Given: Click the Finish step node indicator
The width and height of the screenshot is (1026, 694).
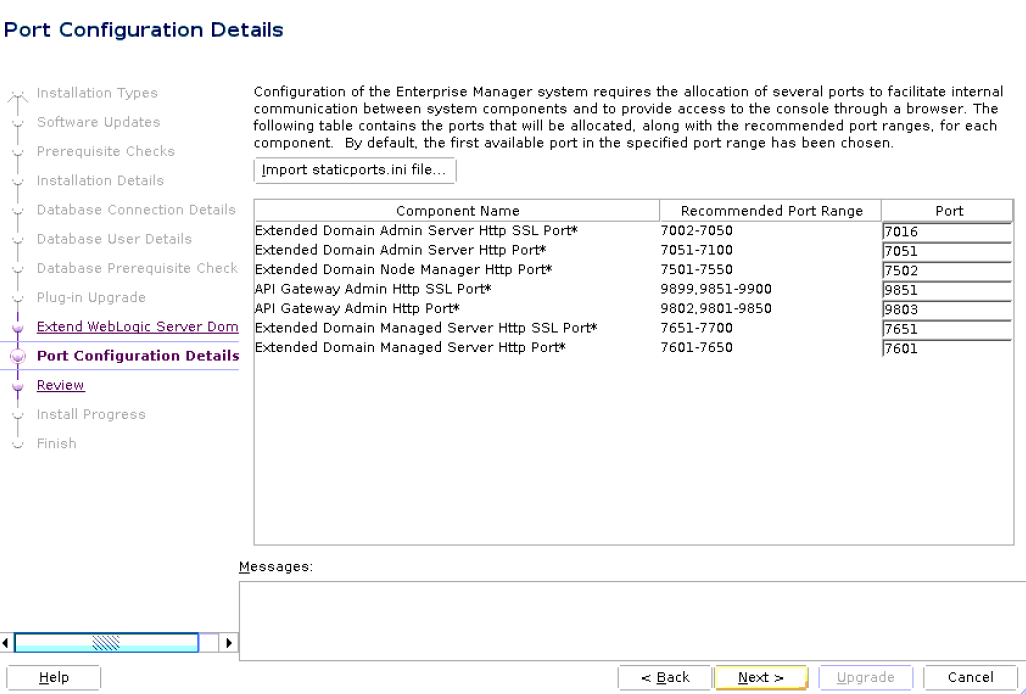Looking at the screenshot, I should (20, 443).
